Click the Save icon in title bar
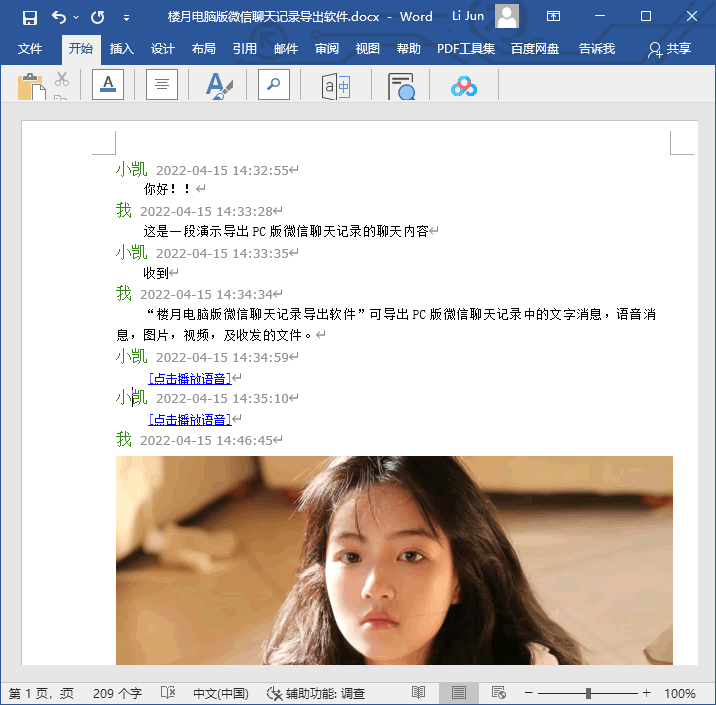716x705 pixels. (x=29, y=17)
